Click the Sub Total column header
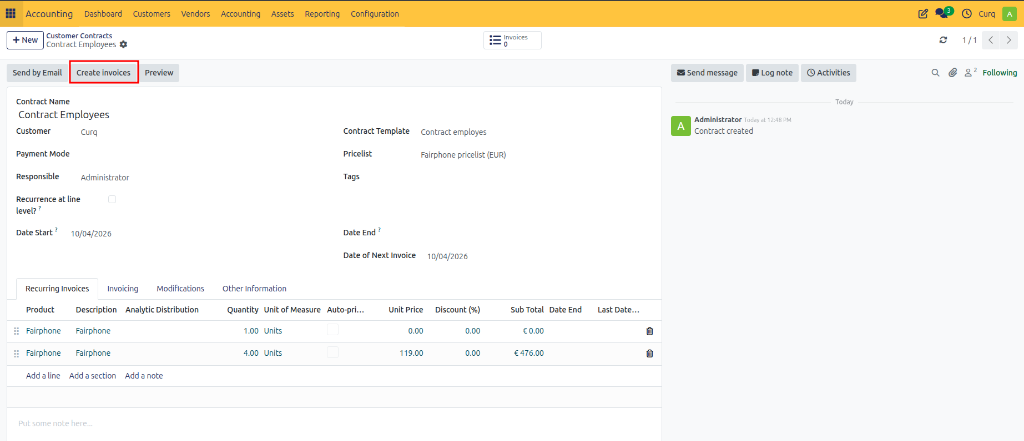The image size is (1024, 441). 527,310
